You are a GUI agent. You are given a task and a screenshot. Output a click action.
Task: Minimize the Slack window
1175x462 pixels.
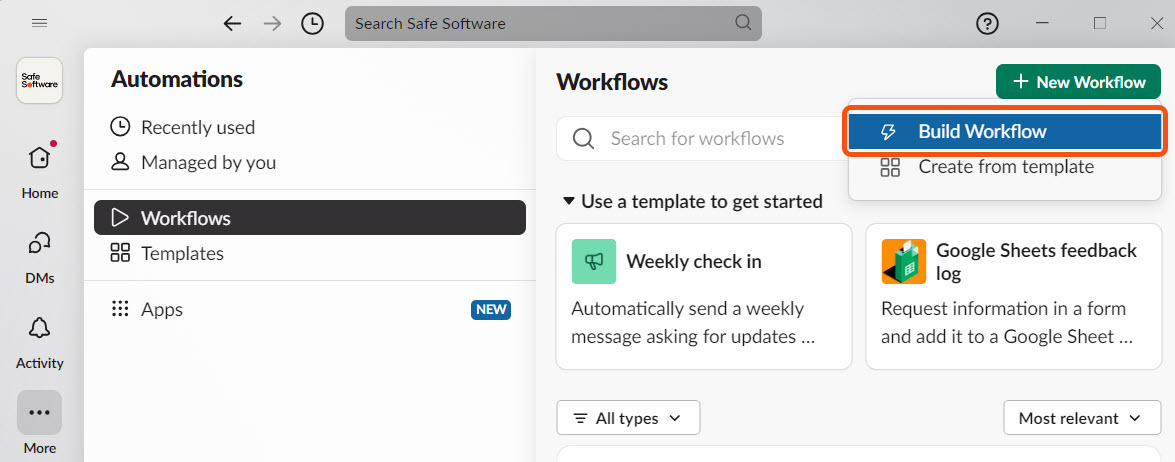click(x=1044, y=23)
